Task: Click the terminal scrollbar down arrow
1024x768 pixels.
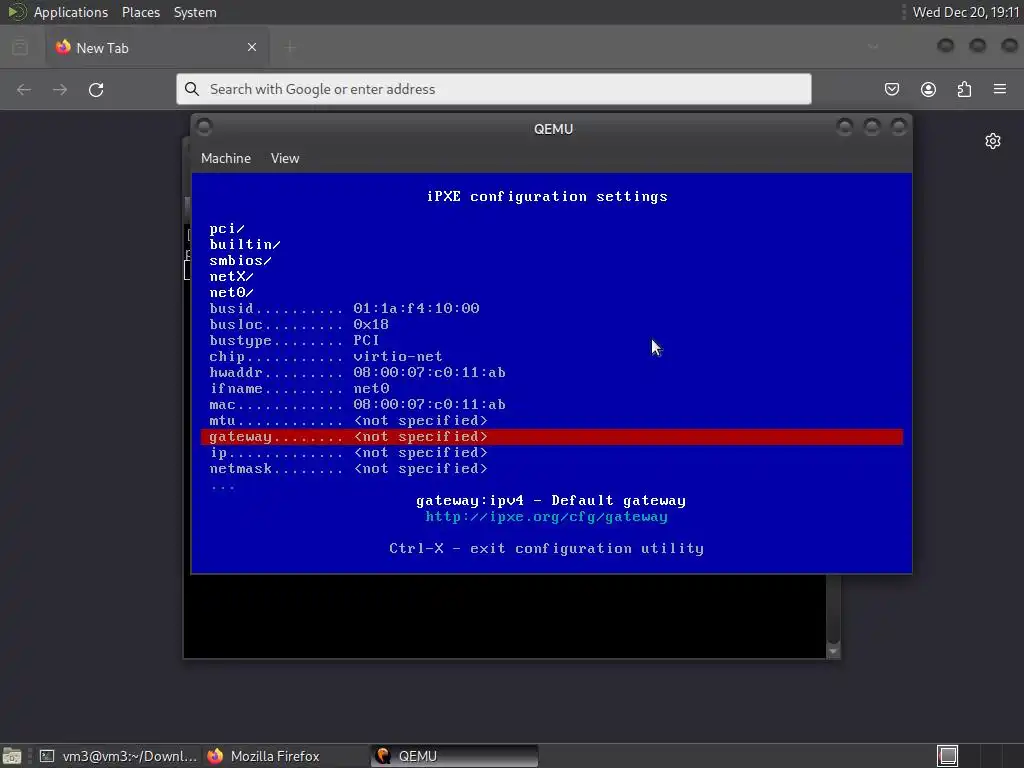Action: [x=833, y=651]
